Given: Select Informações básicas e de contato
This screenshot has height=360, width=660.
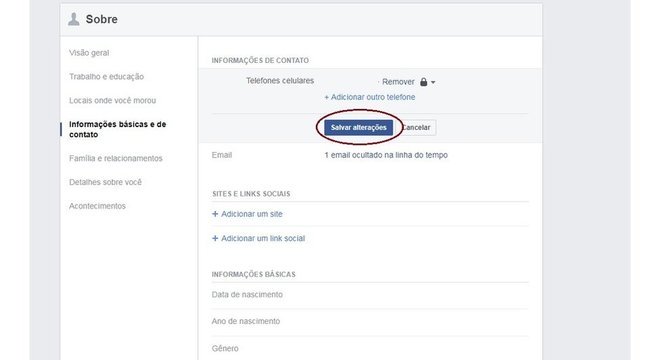Looking at the screenshot, I should [117, 129].
